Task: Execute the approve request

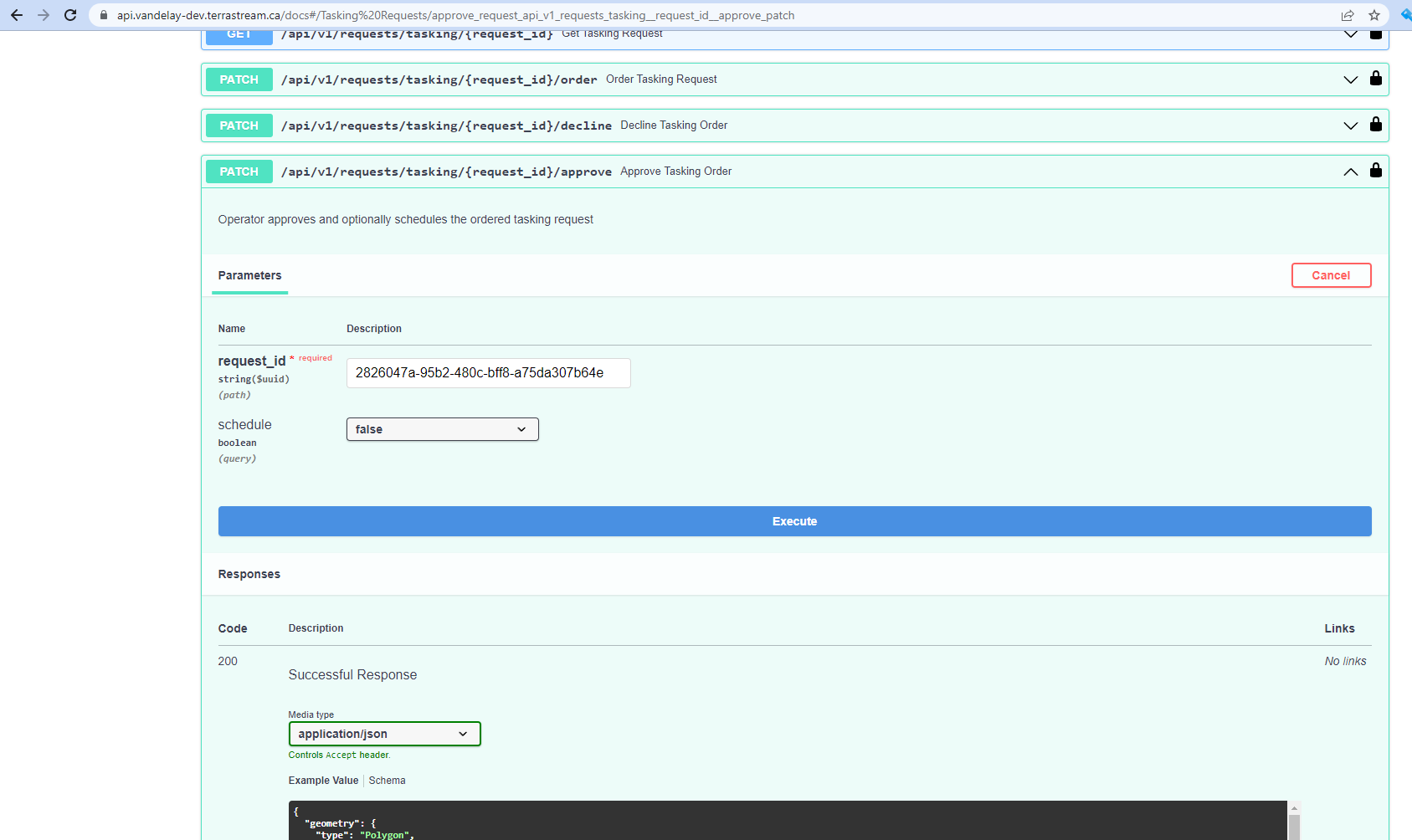Action: point(795,521)
